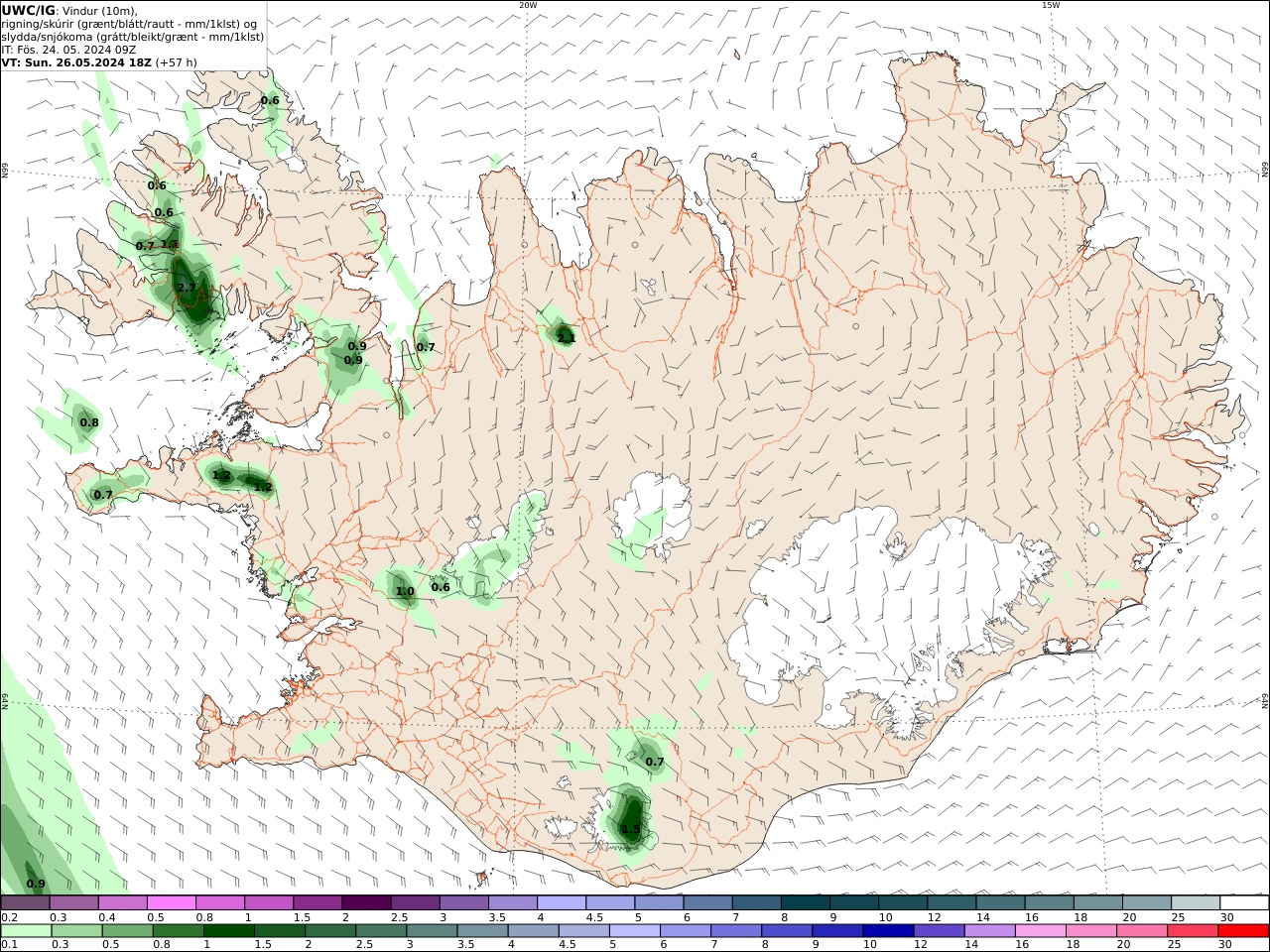Viewport: 1270px width, 952px height.
Task: Select the deep blue 10 swatch in lower legend
Action: coord(888,931)
